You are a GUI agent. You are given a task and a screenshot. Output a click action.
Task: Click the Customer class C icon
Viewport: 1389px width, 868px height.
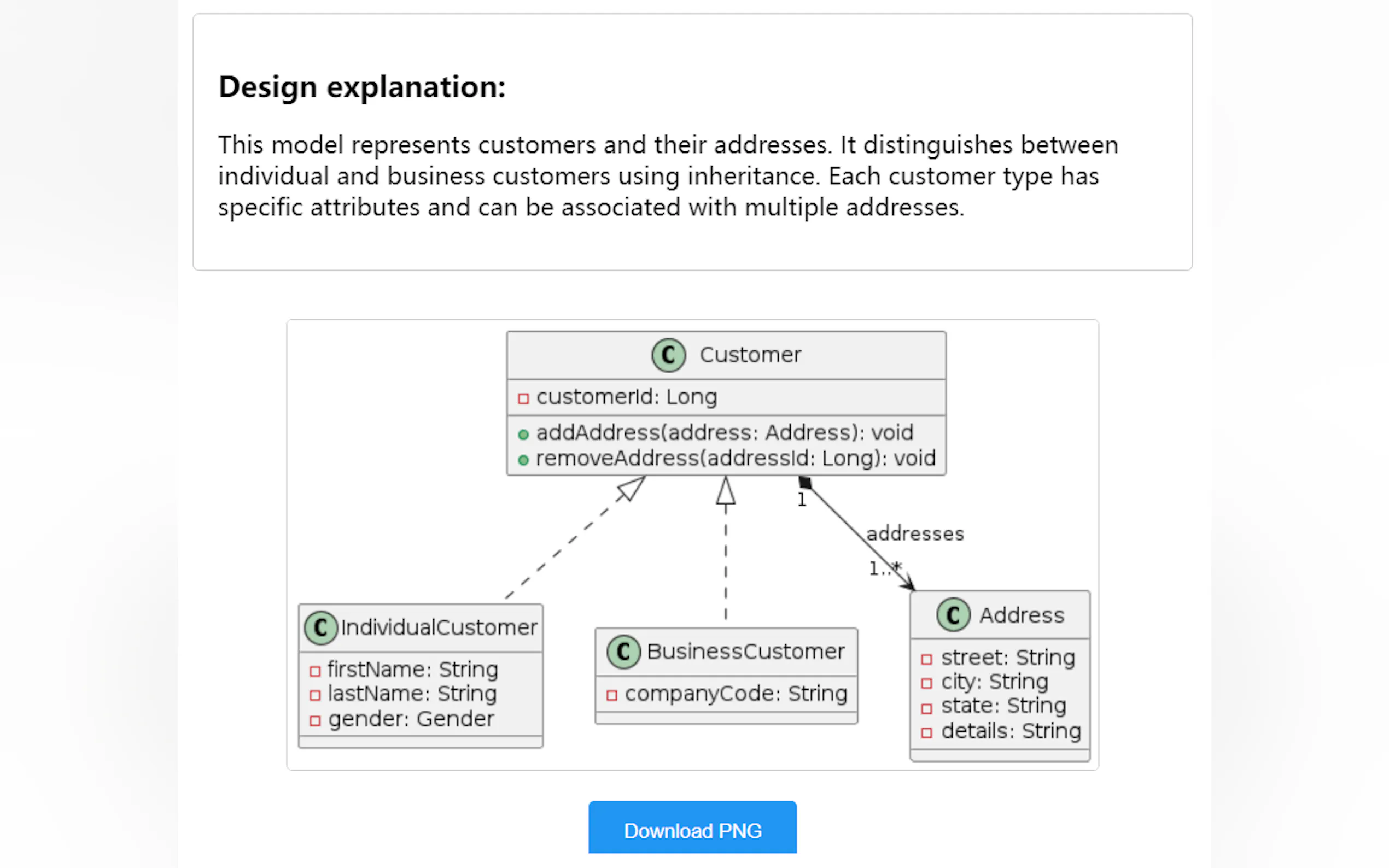tap(668, 355)
